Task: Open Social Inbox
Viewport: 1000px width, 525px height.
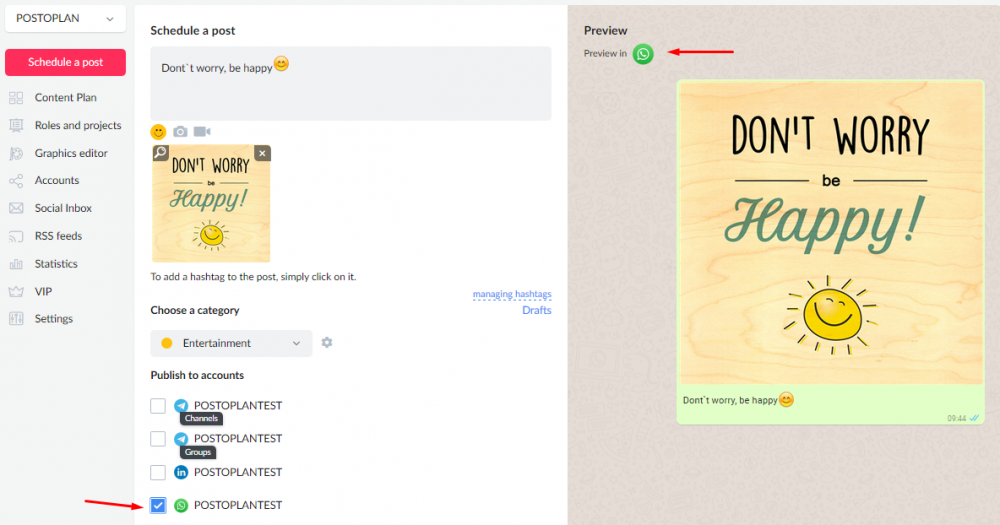Action: (x=63, y=208)
